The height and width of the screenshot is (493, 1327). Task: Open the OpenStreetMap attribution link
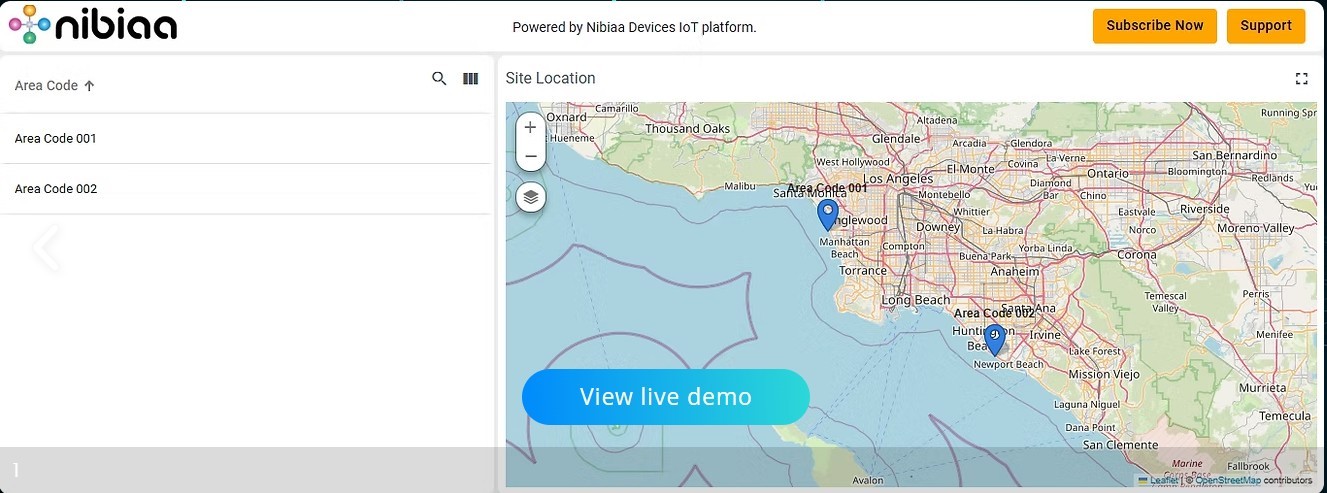[x=1227, y=481]
